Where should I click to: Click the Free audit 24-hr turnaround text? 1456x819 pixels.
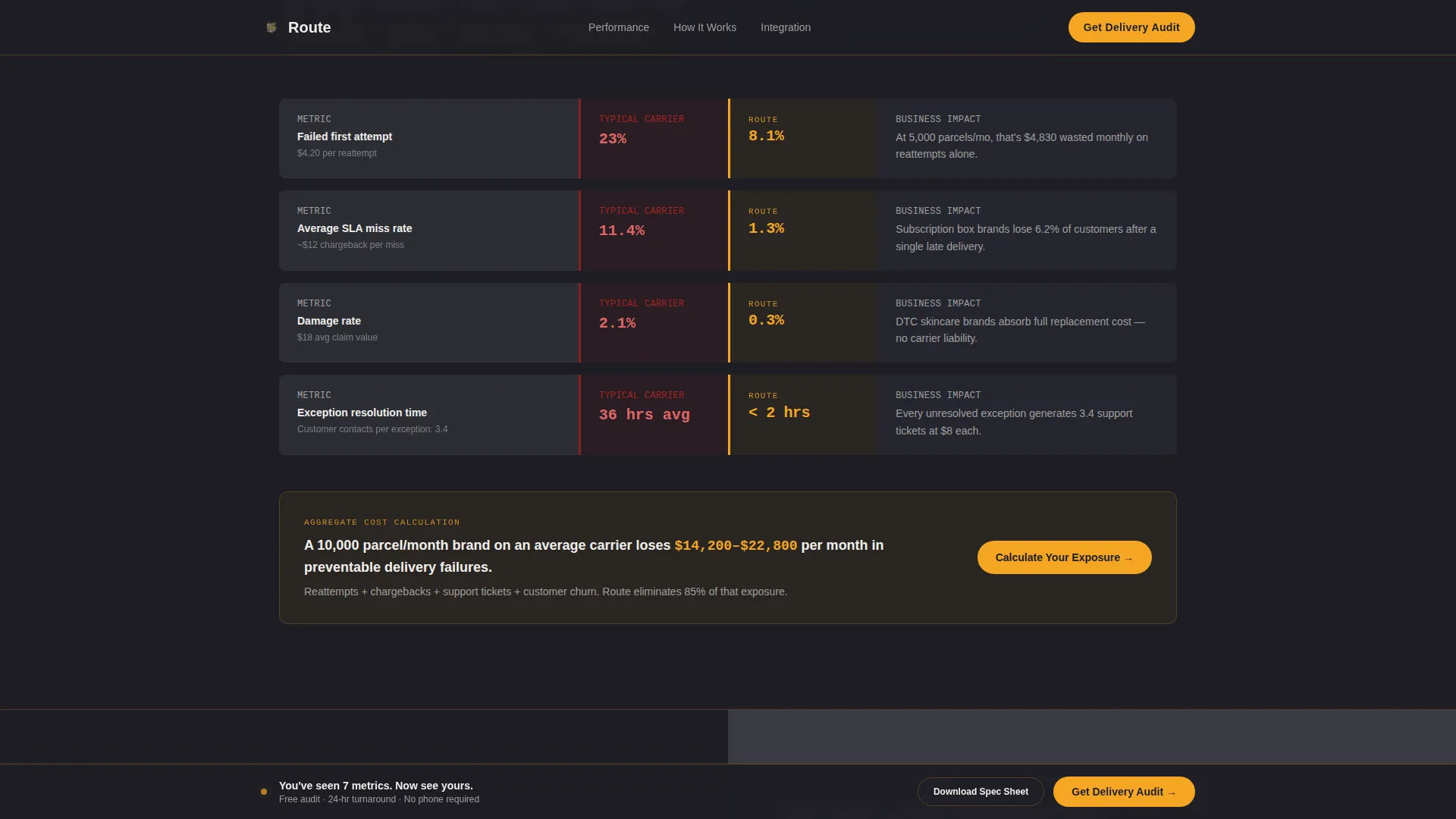(379, 799)
